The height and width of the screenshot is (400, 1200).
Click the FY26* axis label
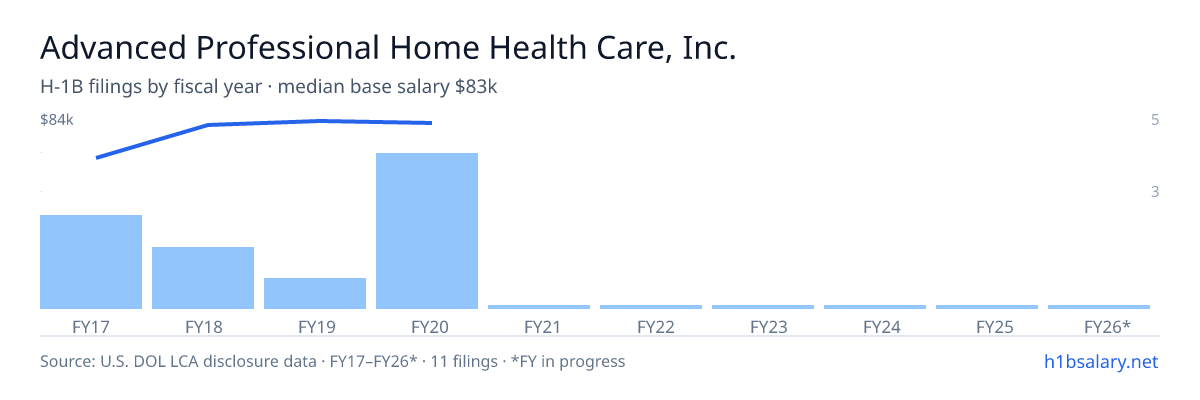click(1107, 327)
